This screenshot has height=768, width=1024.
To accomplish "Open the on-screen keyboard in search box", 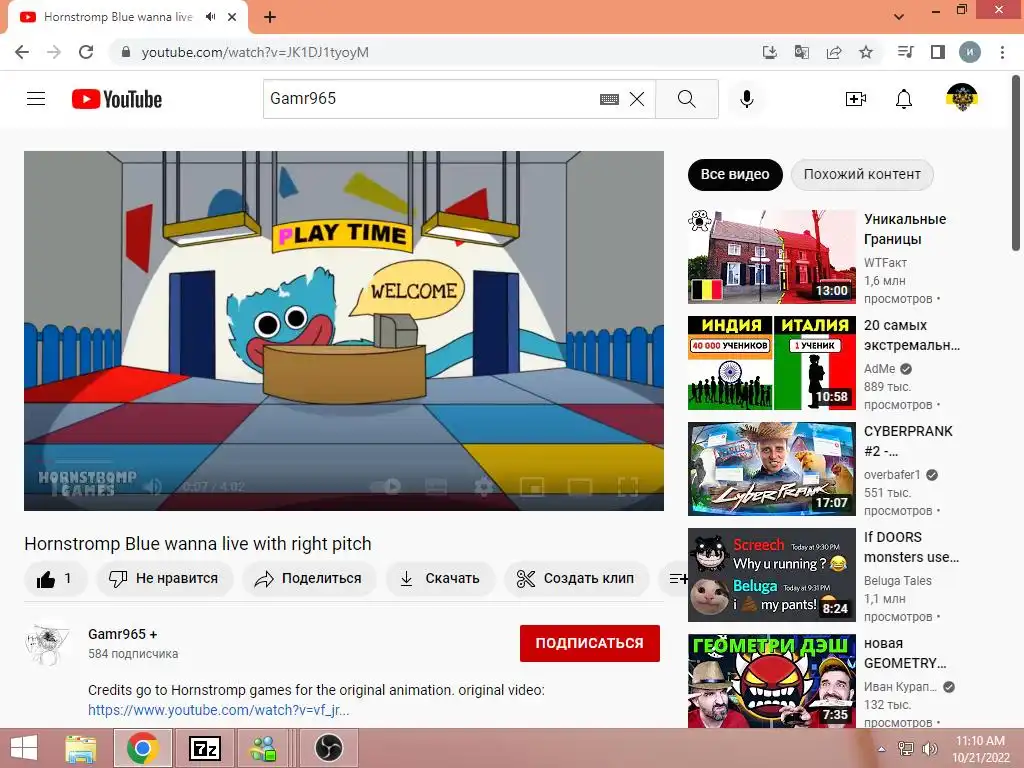I will coord(609,99).
